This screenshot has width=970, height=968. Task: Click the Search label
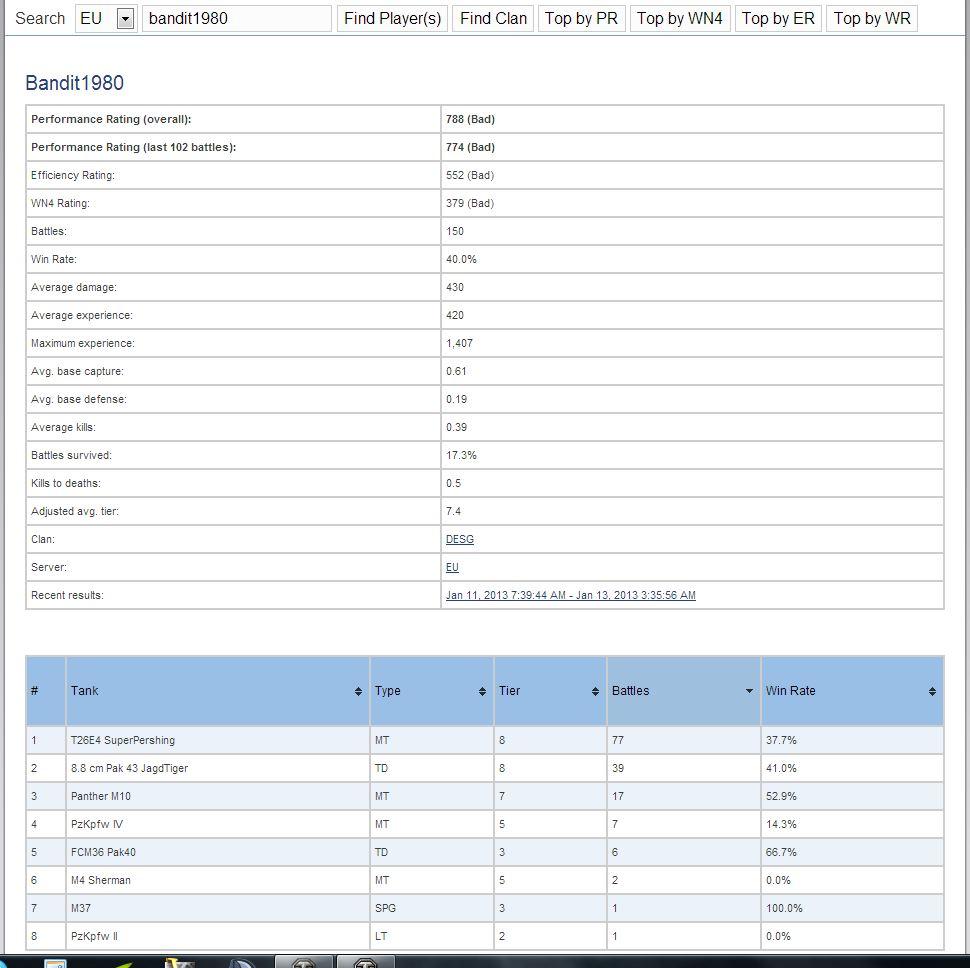click(x=40, y=19)
